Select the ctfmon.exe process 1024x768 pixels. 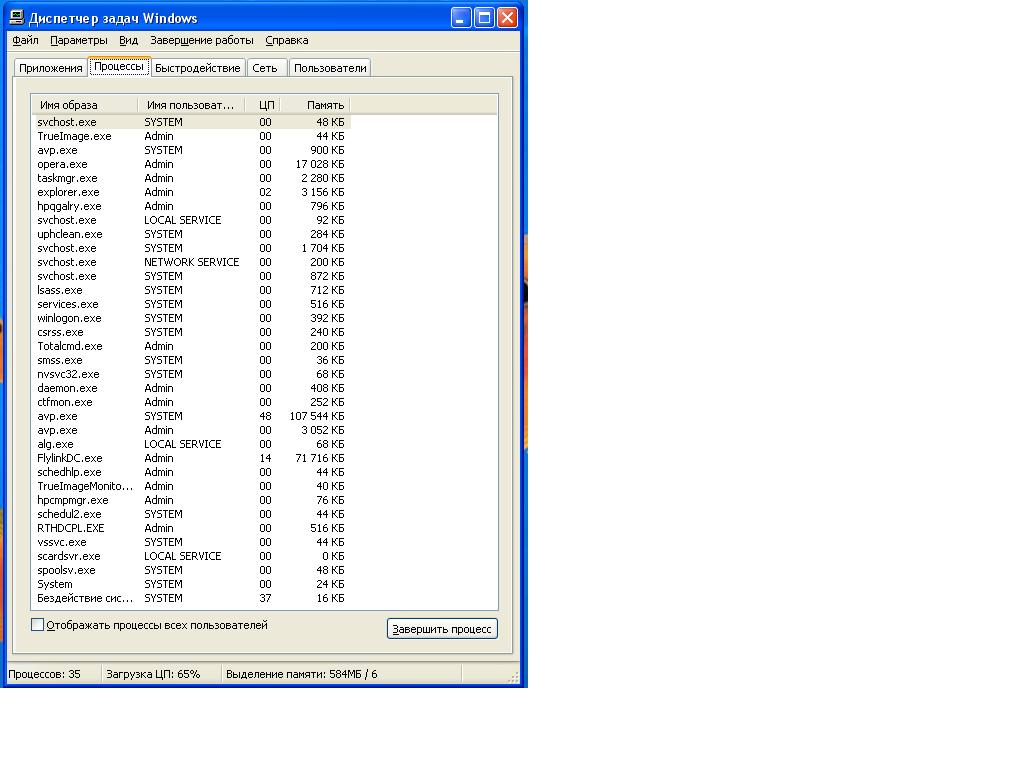point(191,402)
